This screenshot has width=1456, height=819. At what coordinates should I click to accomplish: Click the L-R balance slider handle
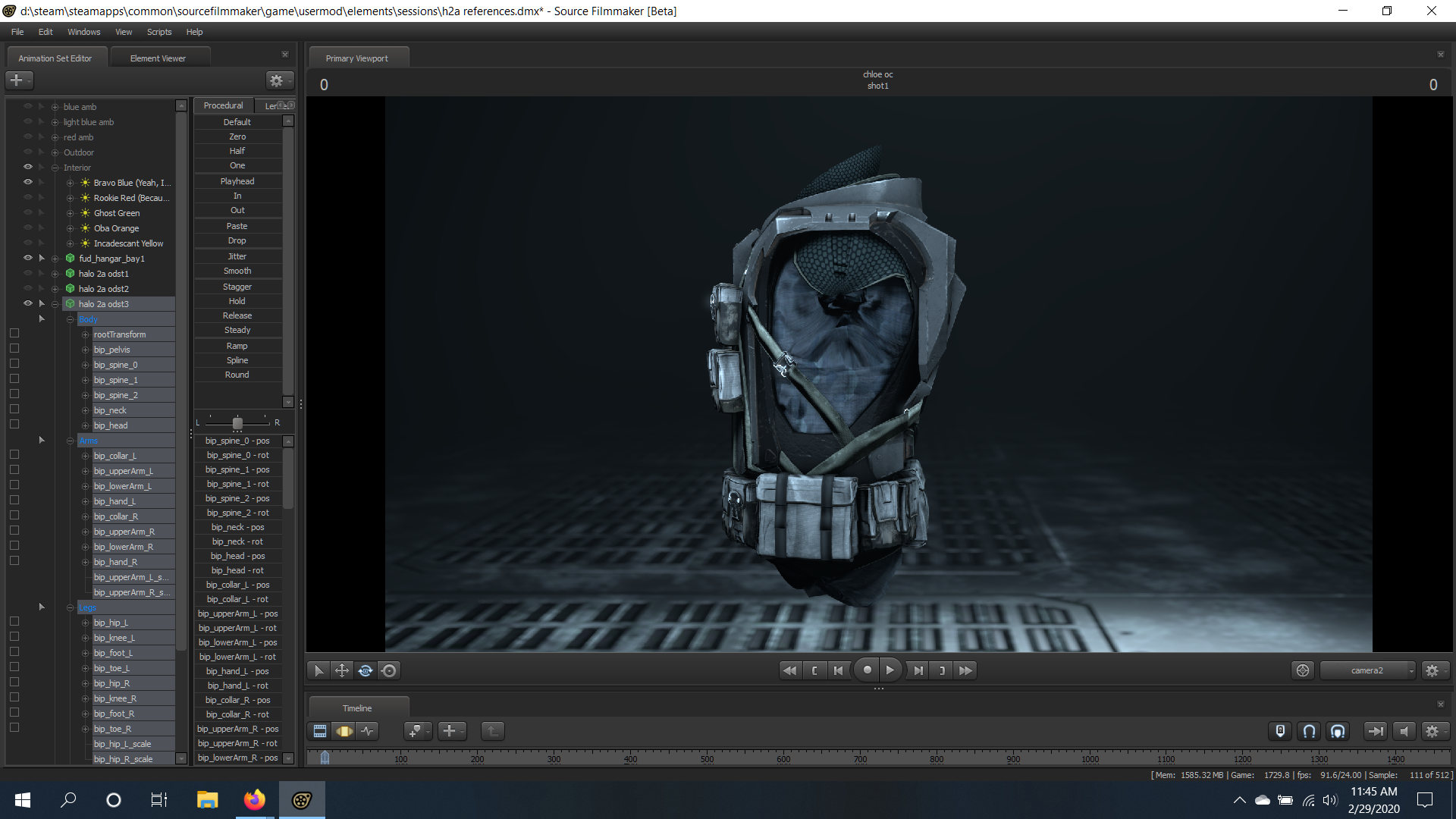237,422
